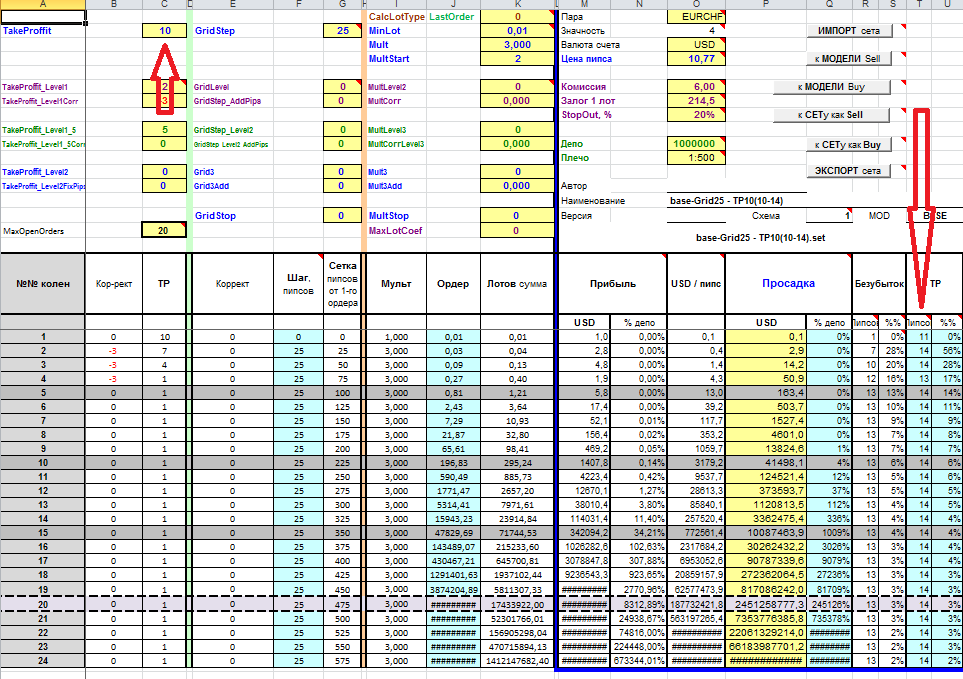The height and width of the screenshot is (679, 963).
Task: Click the USD / пипс cell 257520,4
Action: (x=696, y=519)
